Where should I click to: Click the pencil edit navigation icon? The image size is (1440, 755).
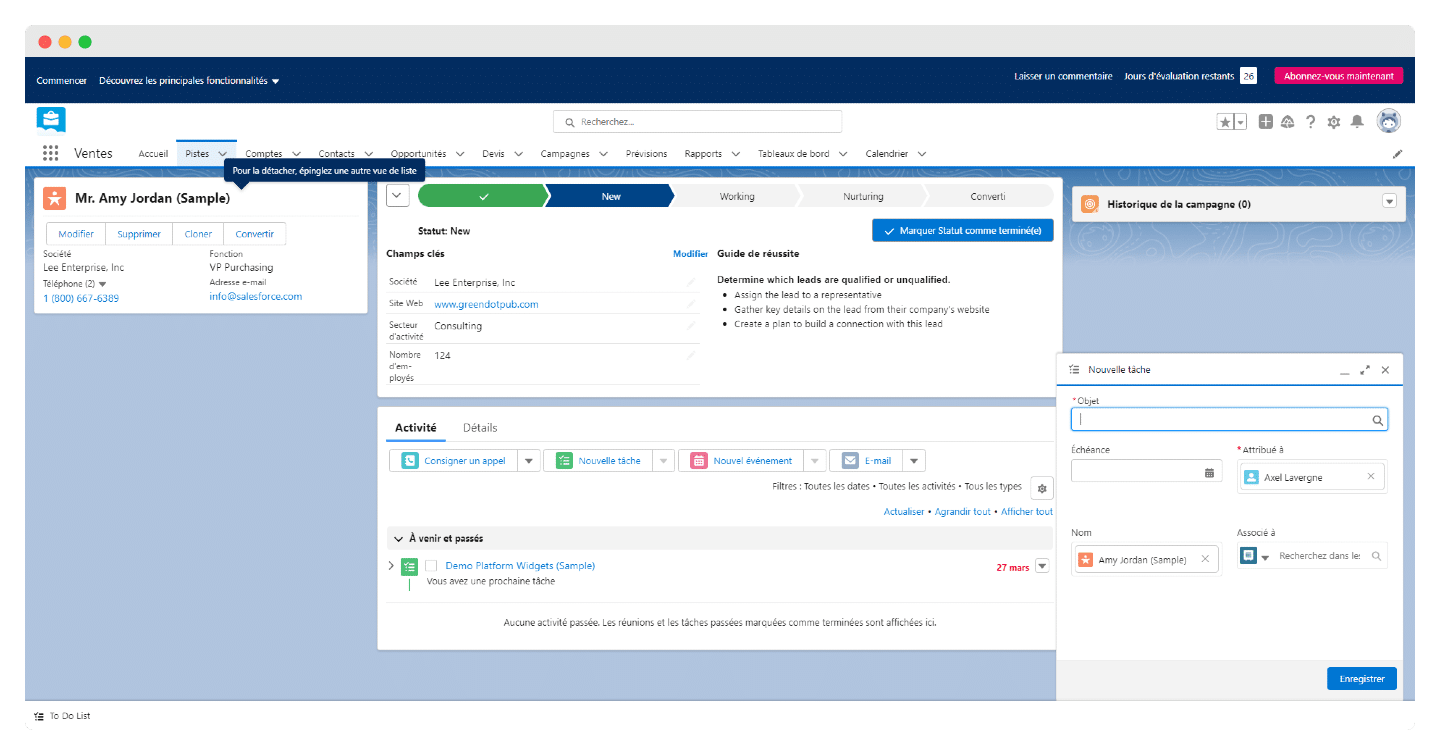[1397, 154]
